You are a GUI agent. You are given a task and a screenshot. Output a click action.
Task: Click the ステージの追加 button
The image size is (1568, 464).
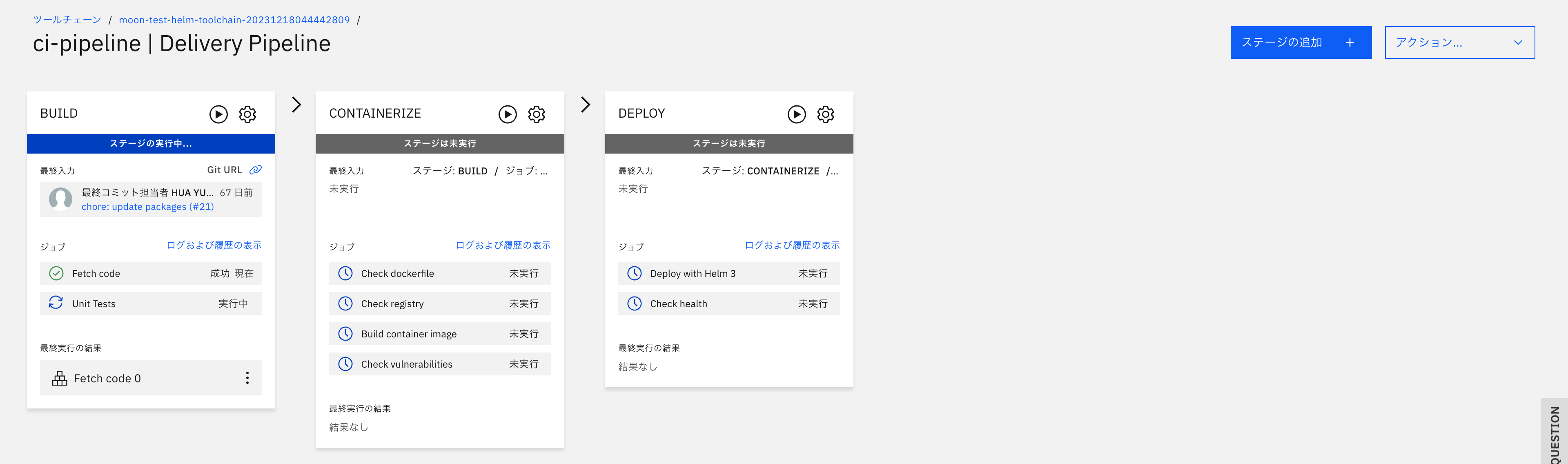coord(1301,42)
